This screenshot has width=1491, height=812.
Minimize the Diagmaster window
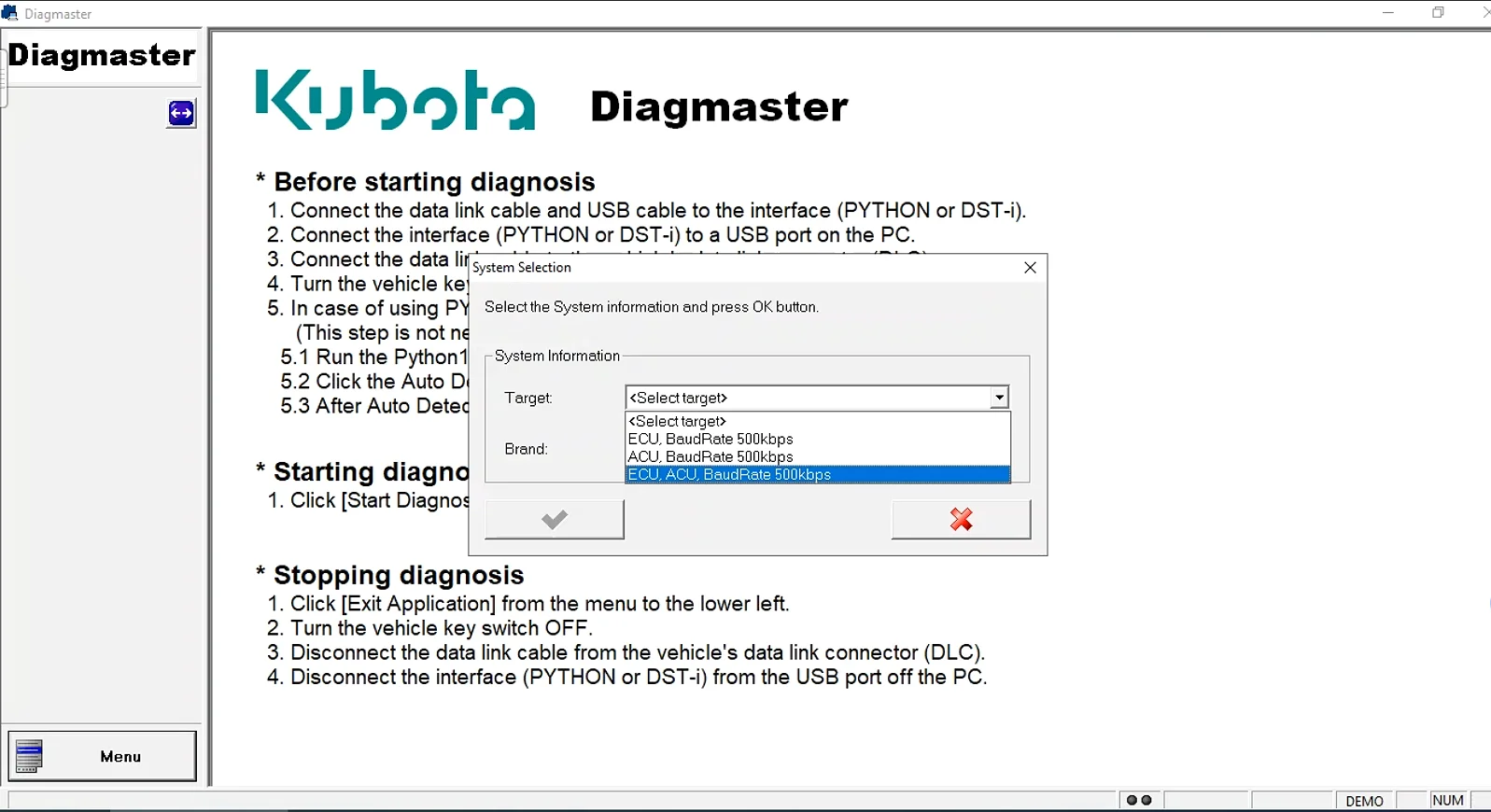(1387, 13)
